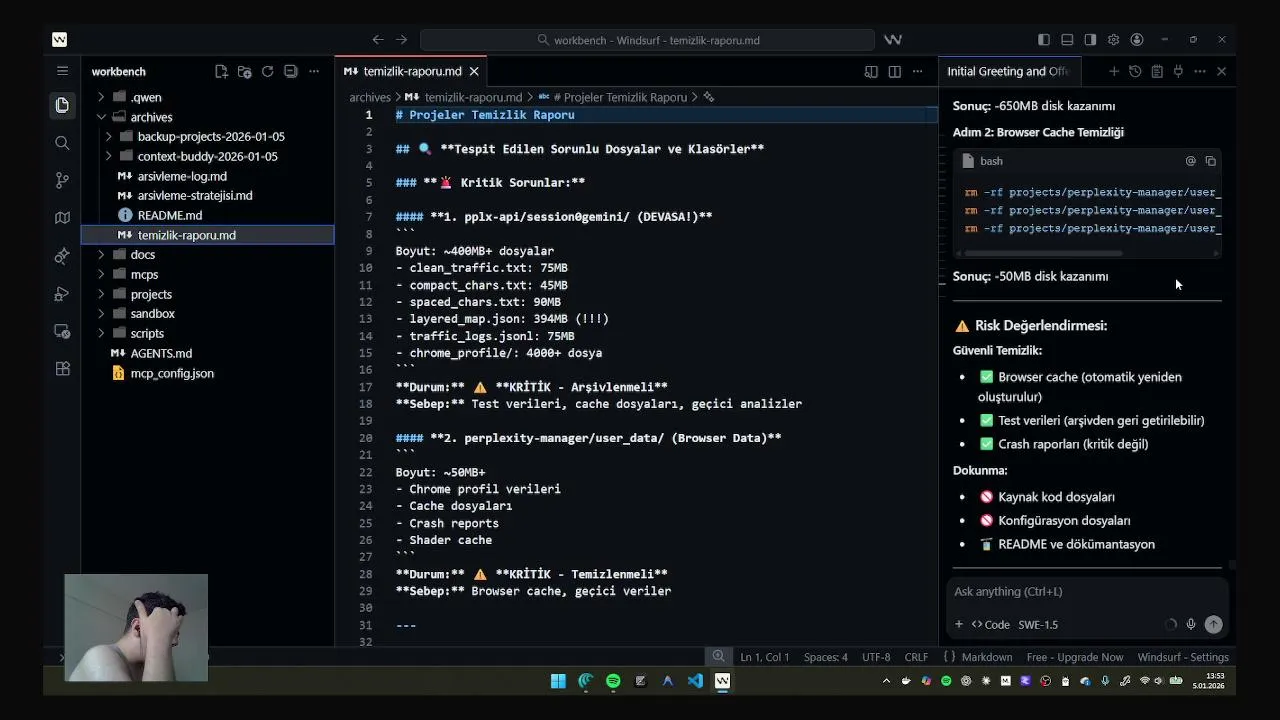Image resolution: width=1280 pixels, height=720 pixels.
Task: Refresh the workbench explorer
Action: [267, 71]
